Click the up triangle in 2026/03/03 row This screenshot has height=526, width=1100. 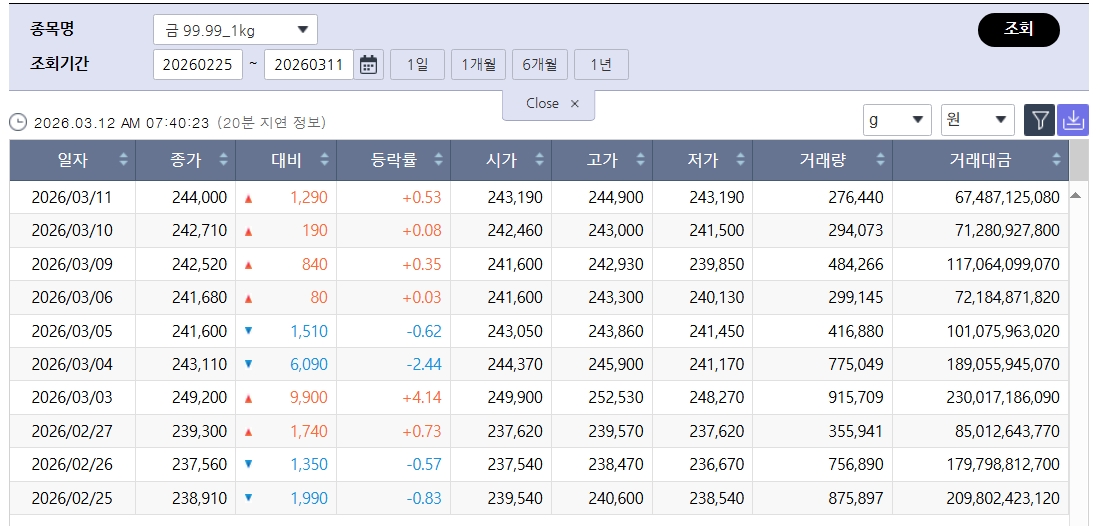tap(248, 398)
